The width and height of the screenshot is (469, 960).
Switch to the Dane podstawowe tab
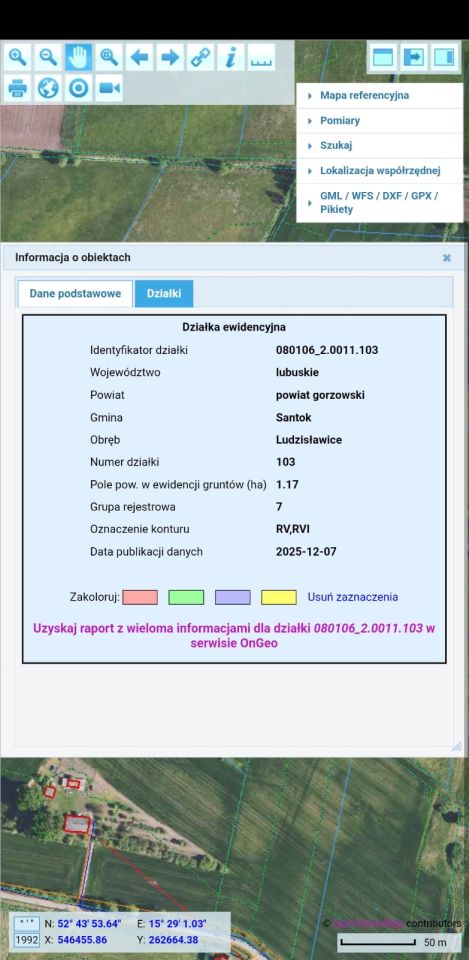[75, 293]
